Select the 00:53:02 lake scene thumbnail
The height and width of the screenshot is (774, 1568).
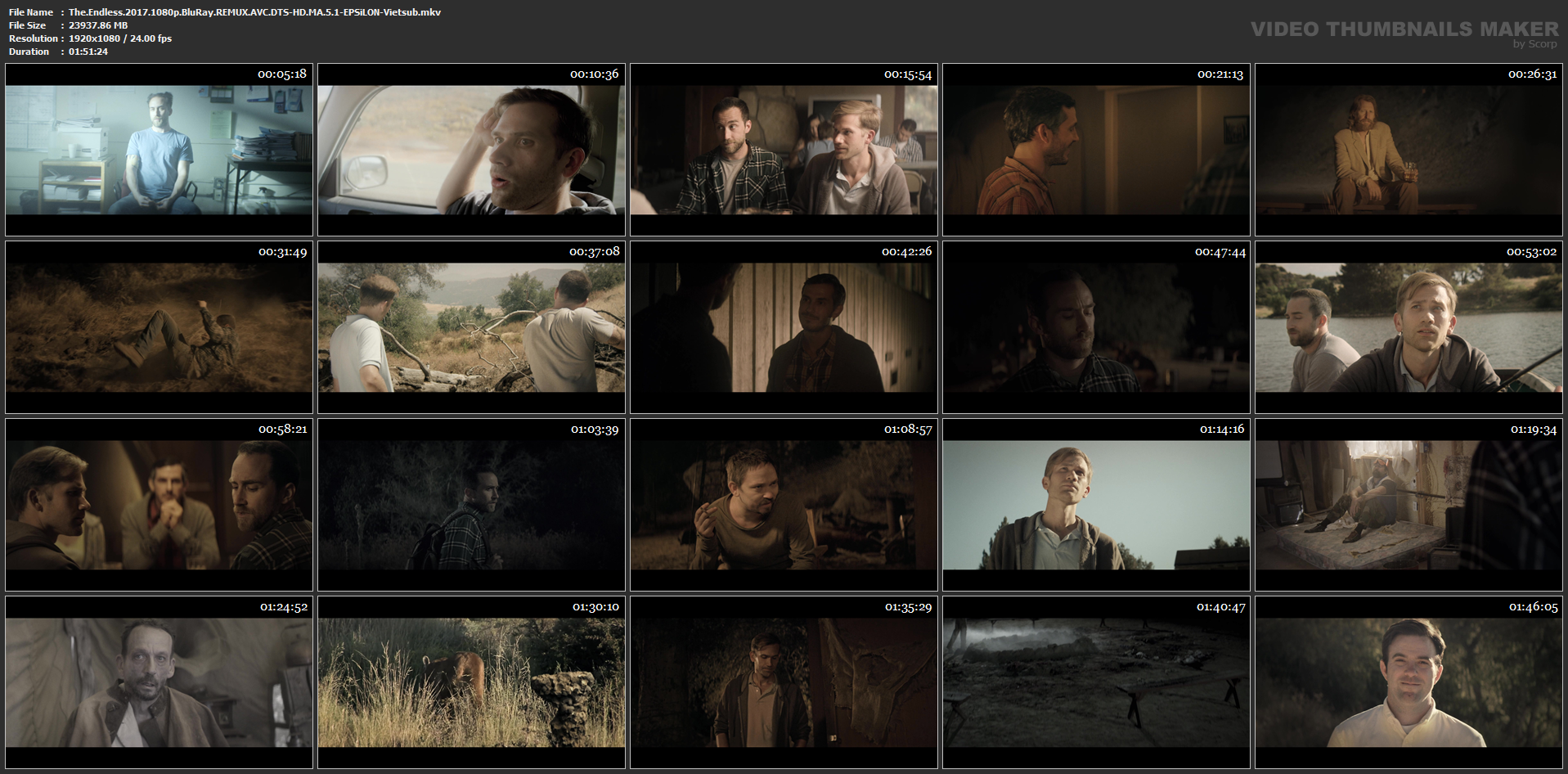[x=1409, y=327]
